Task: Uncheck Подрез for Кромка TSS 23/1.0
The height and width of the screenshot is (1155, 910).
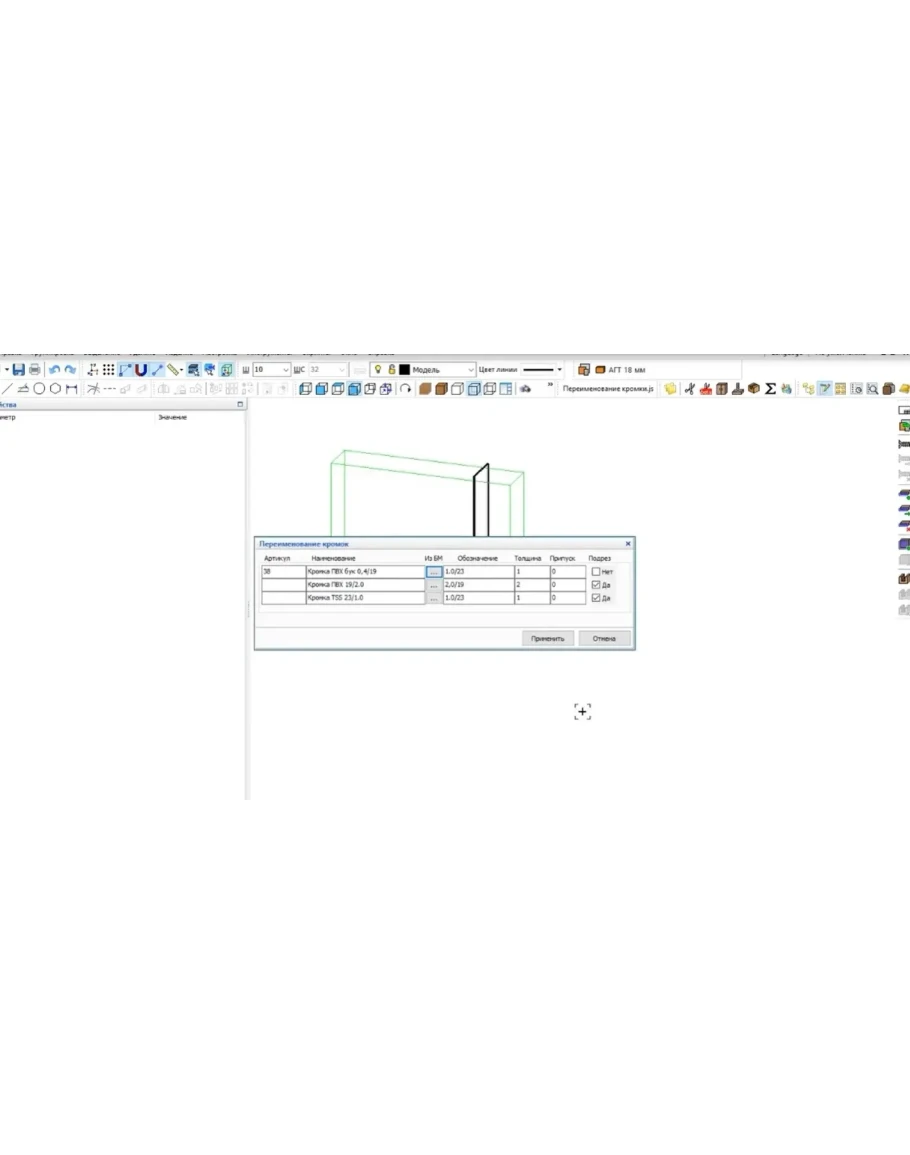Action: pos(596,598)
